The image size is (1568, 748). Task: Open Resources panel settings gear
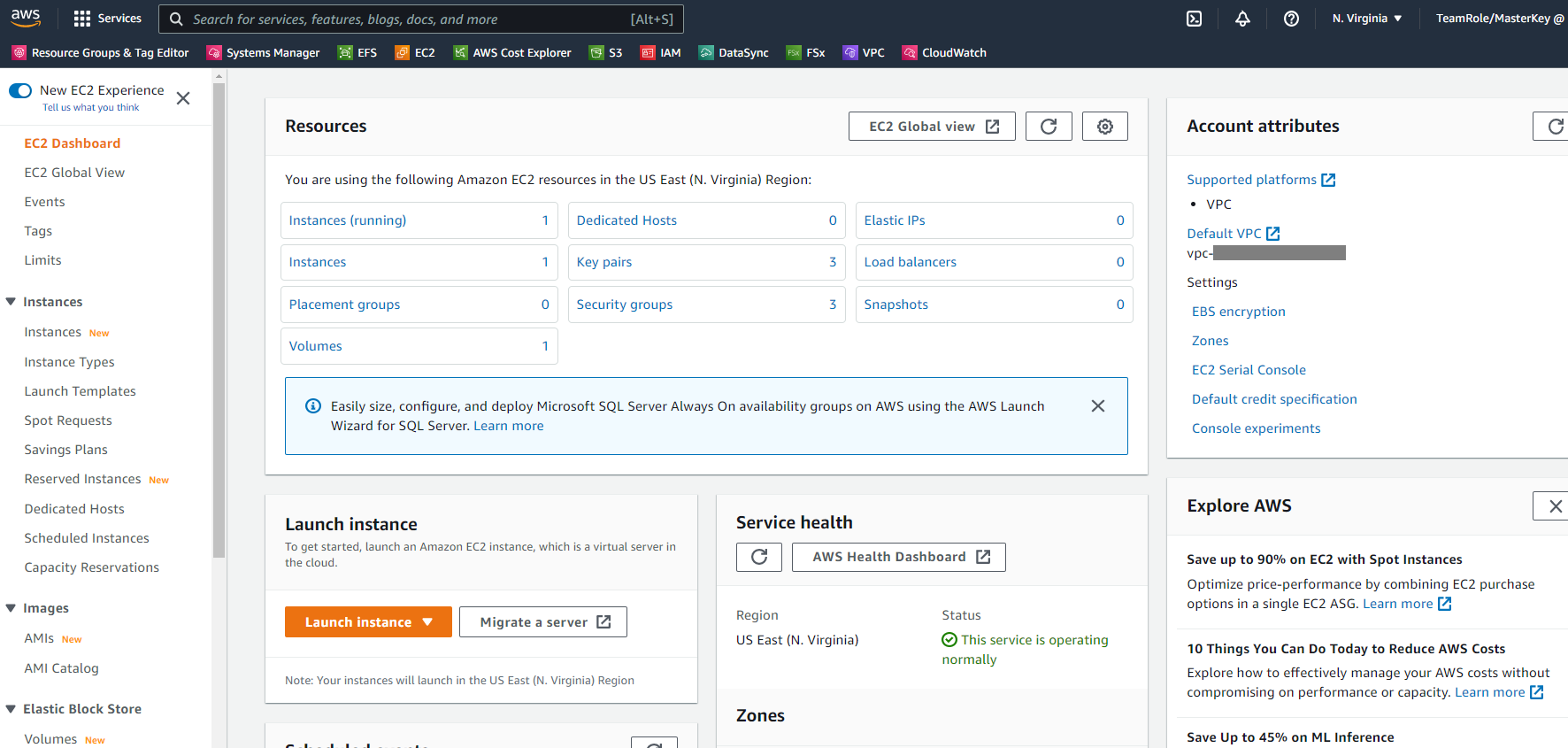click(1105, 127)
